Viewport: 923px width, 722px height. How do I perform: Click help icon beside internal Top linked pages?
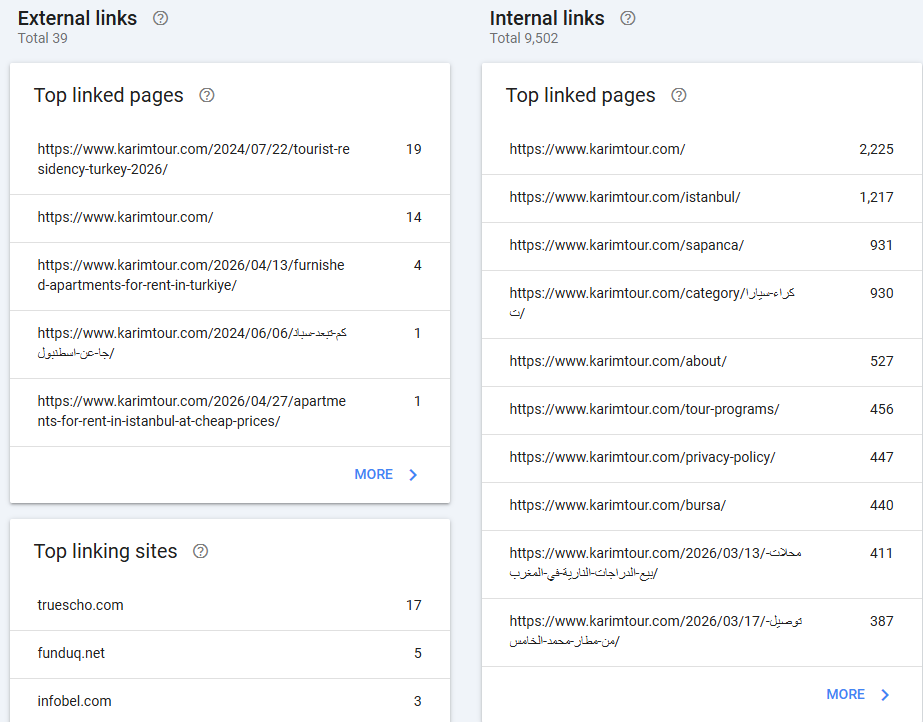pyautogui.click(x=679, y=95)
